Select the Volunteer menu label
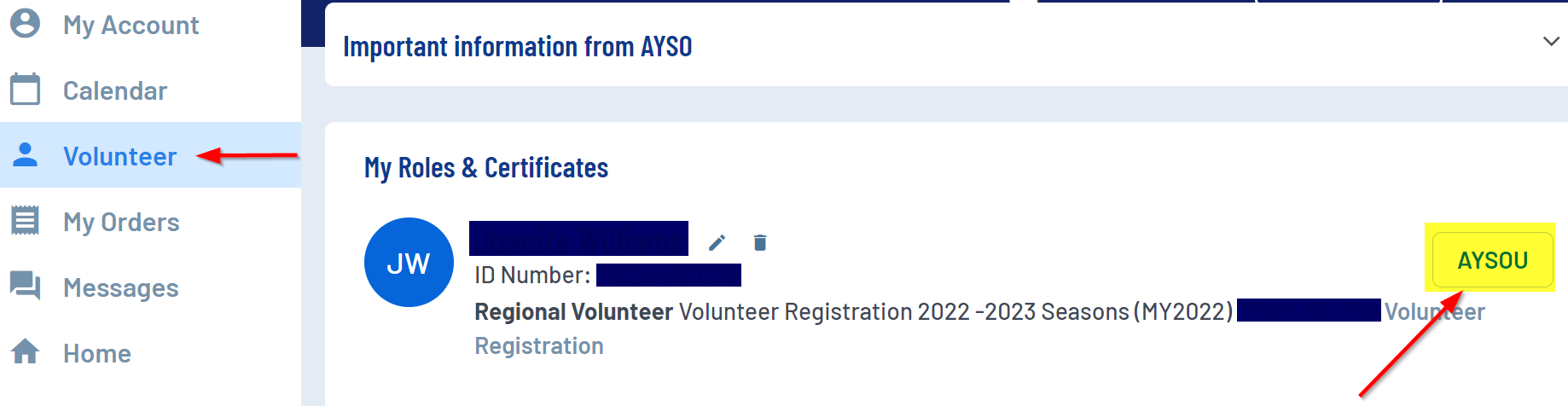Viewport: 1568px width, 406px height. [119, 156]
